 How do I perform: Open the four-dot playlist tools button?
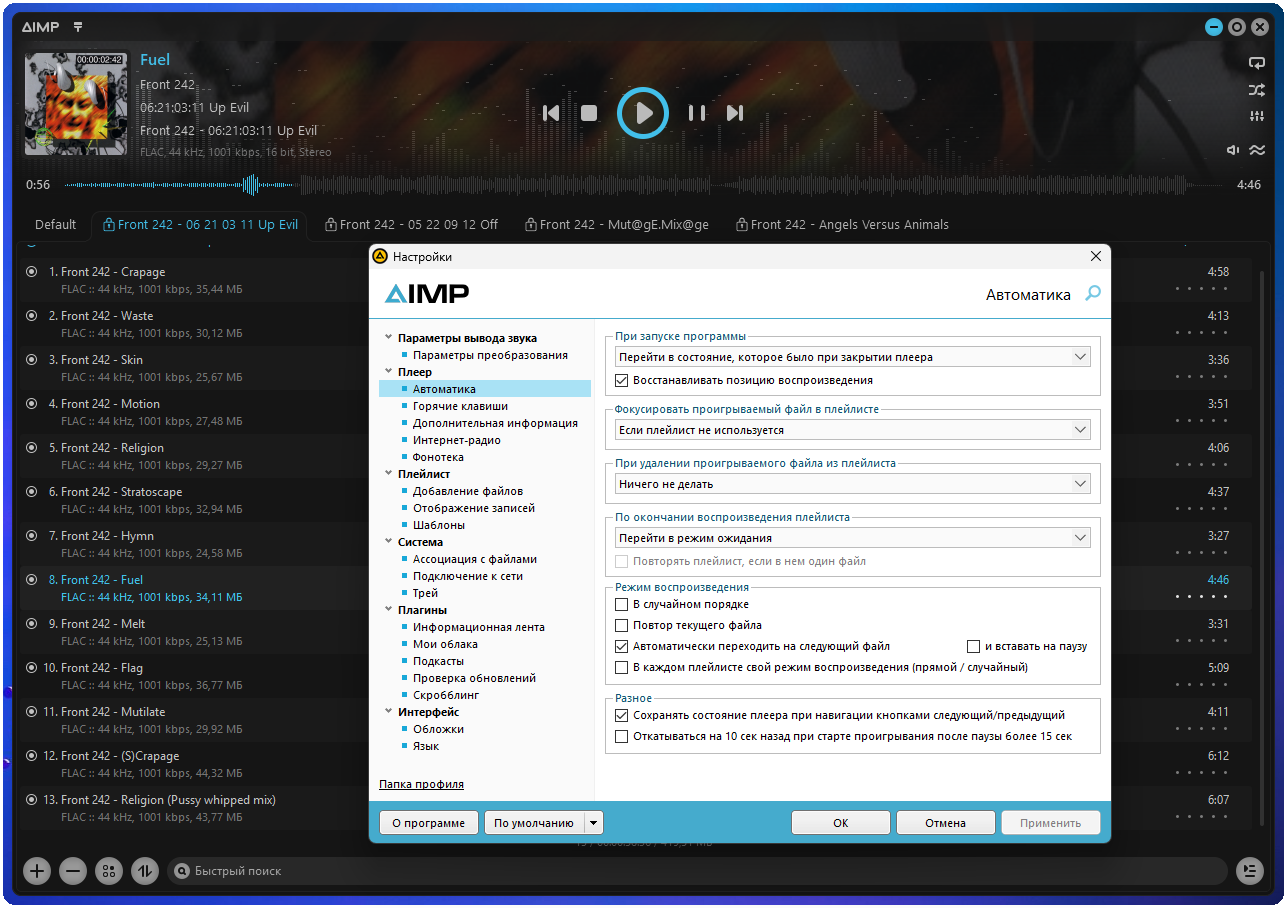click(109, 871)
